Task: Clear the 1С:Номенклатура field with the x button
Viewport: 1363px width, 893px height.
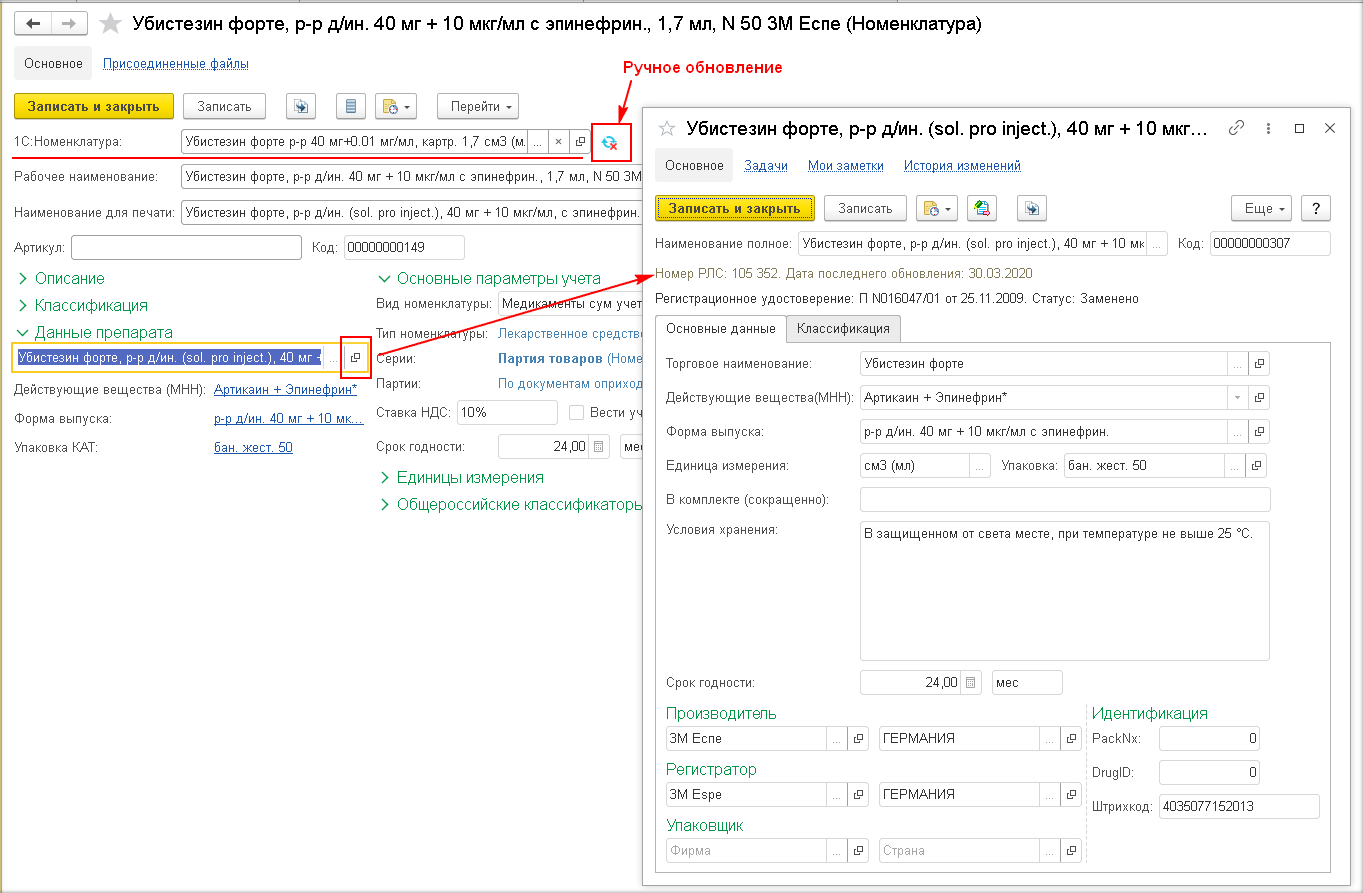Action: pos(558,142)
